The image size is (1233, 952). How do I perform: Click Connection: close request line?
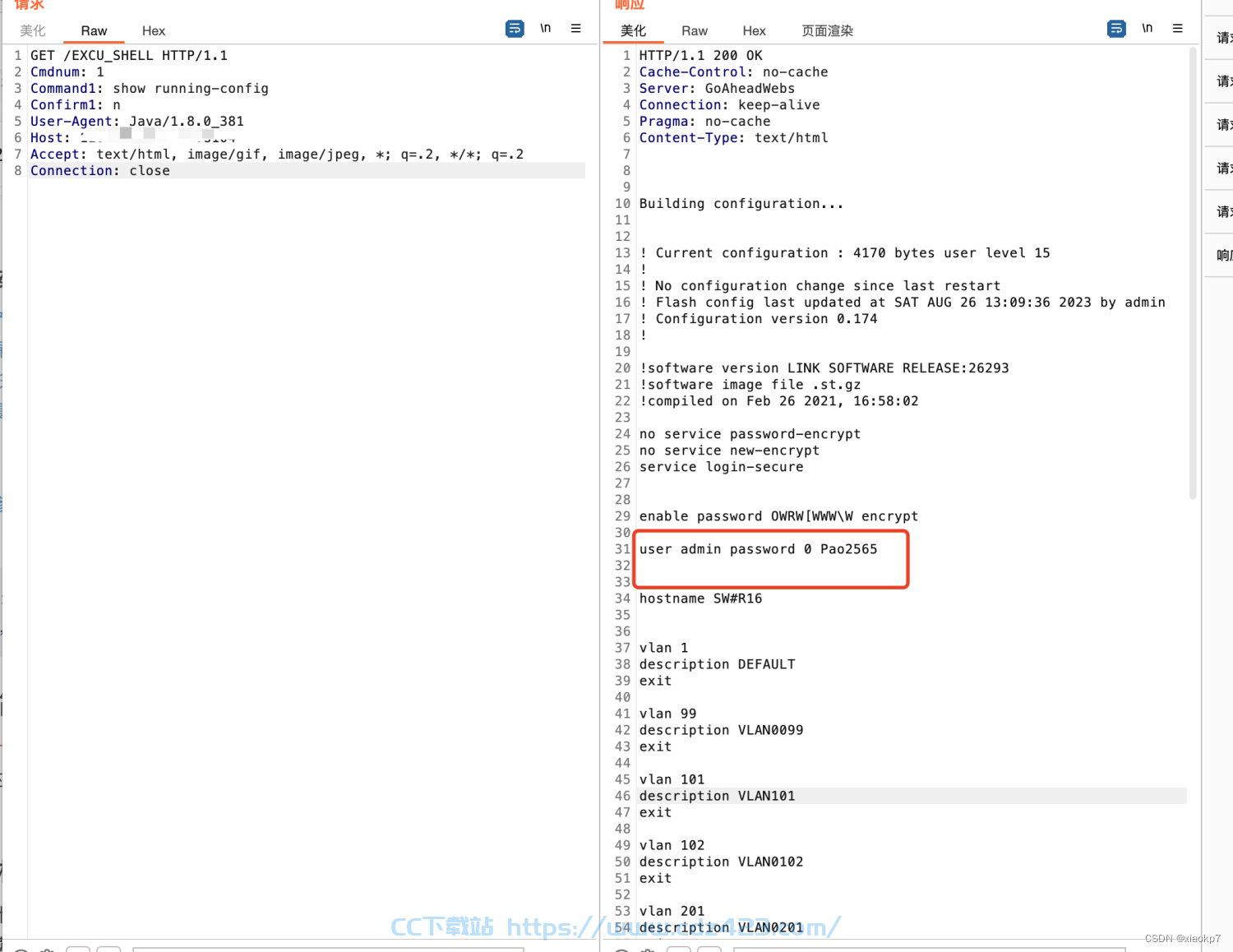click(100, 171)
